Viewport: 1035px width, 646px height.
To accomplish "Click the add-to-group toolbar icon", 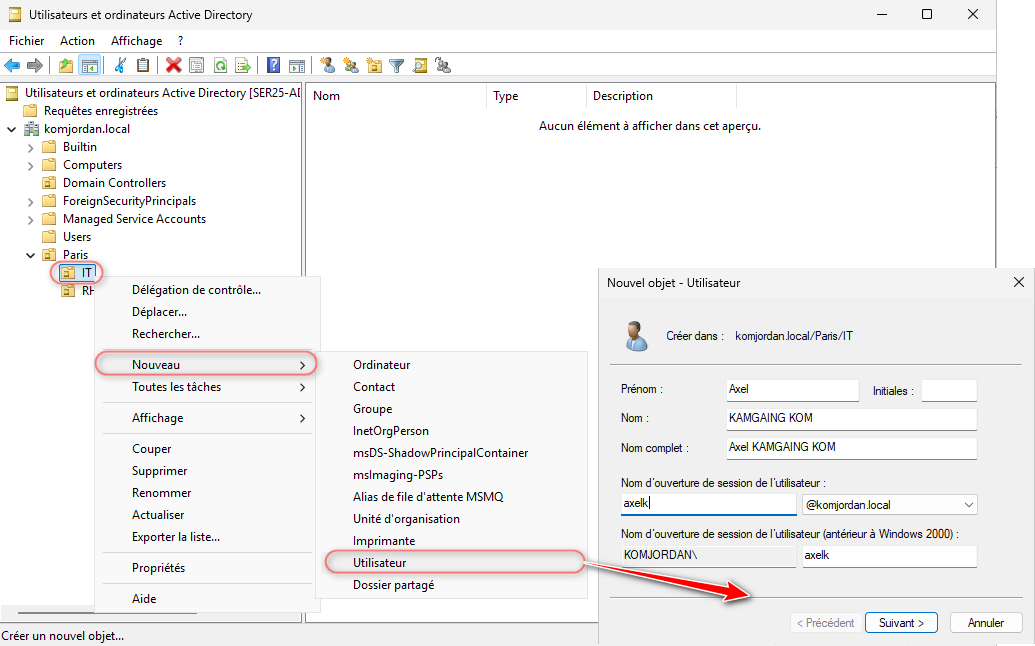I will [x=443, y=65].
